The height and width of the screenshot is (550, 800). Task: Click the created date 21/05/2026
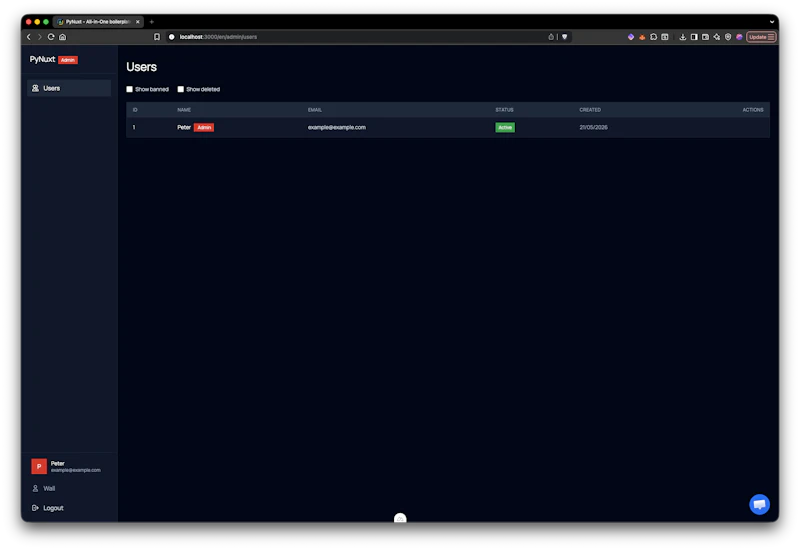(593, 128)
